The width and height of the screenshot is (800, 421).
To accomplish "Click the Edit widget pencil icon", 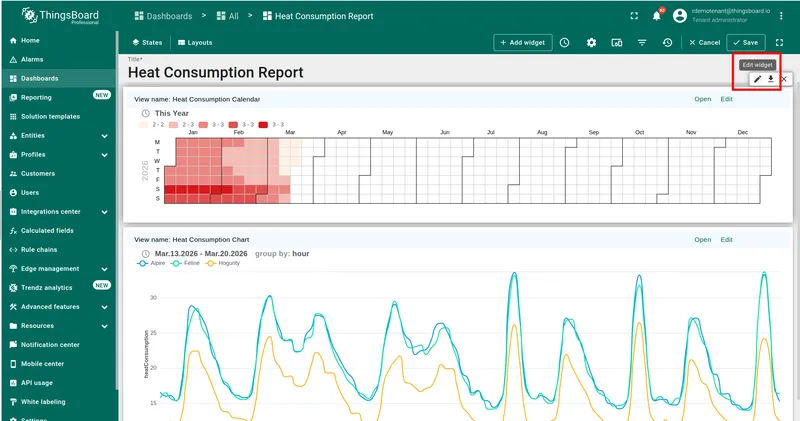I will coord(758,79).
